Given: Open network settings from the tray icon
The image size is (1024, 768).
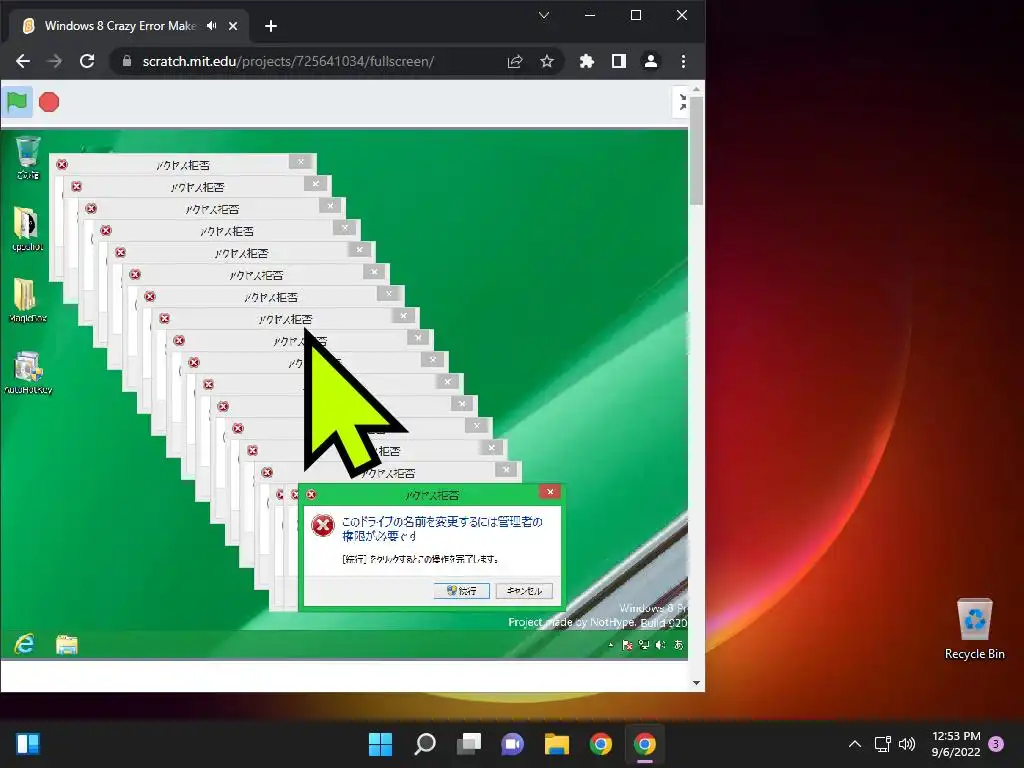Looking at the screenshot, I should [x=883, y=744].
